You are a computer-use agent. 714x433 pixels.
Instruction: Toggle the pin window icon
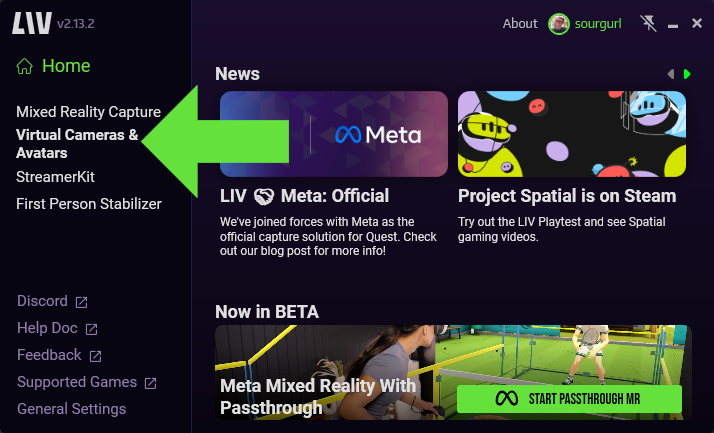coord(648,23)
